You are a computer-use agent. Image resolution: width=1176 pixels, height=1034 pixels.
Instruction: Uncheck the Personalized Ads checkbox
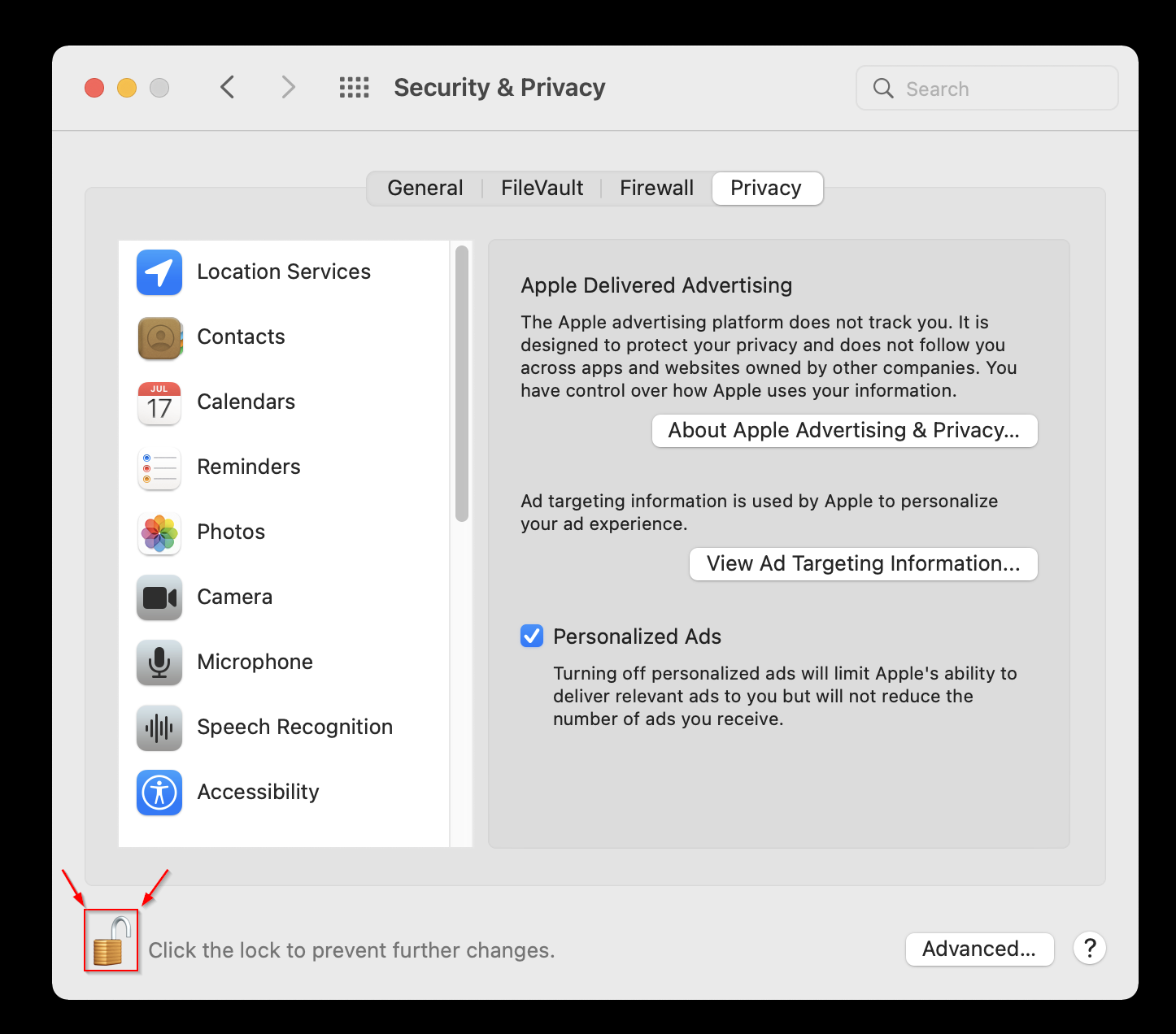tap(532, 636)
